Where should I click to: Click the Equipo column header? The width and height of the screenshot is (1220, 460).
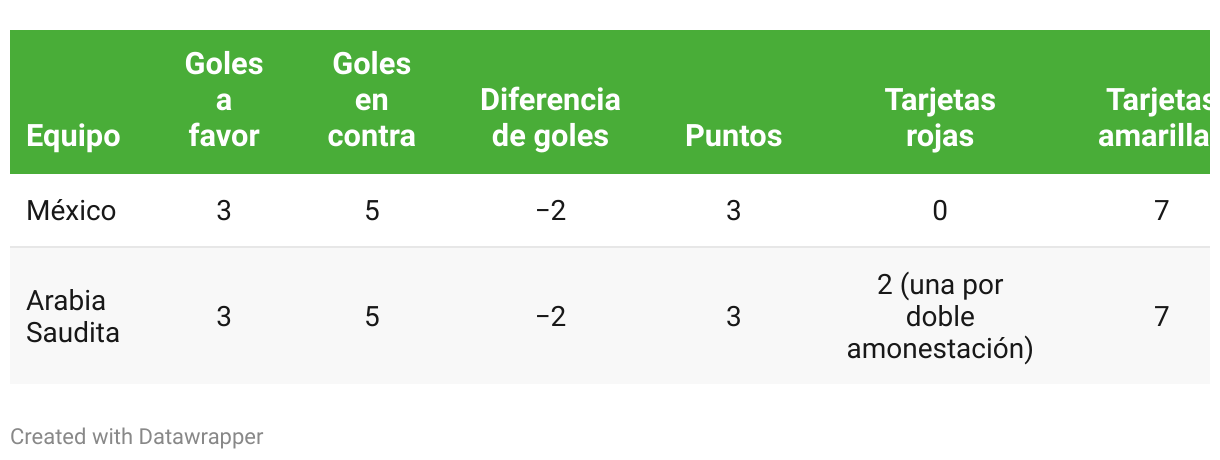coord(73,136)
